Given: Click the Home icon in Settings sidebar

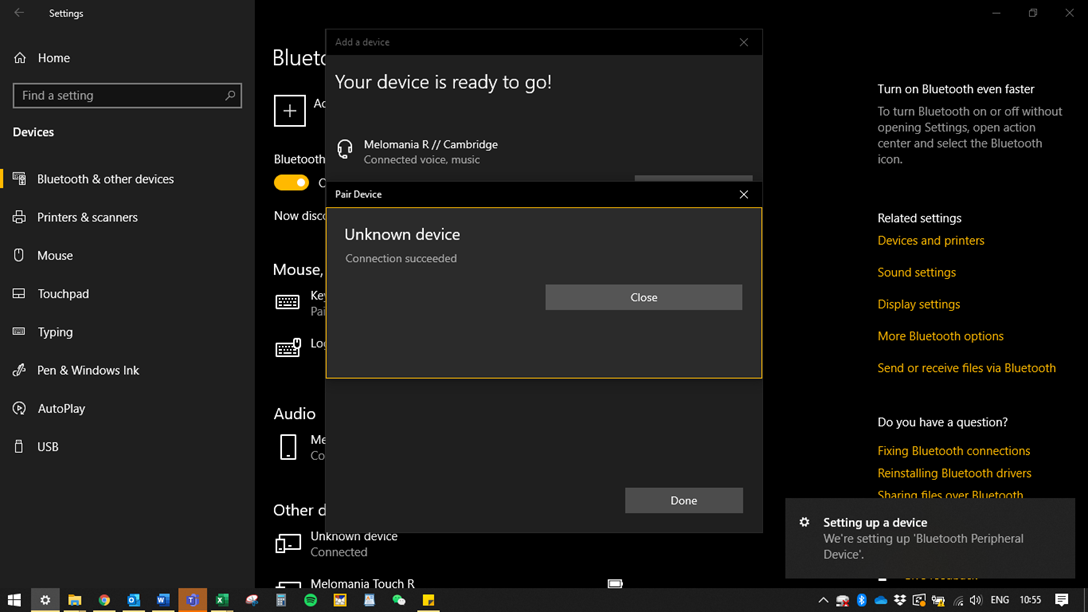Looking at the screenshot, I should tap(20, 58).
